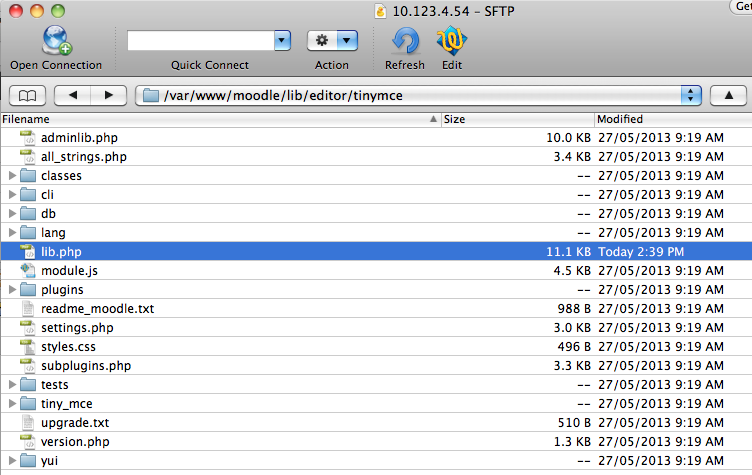Open the Quick Connect dropdown arrow
This screenshot has width=752, height=475.
[x=282, y=40]
